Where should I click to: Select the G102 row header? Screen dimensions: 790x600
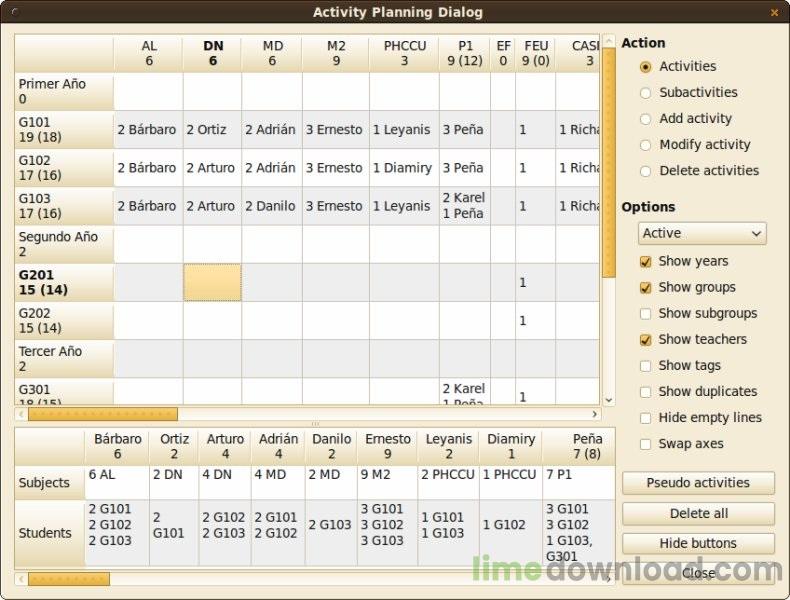pos(64,168)
